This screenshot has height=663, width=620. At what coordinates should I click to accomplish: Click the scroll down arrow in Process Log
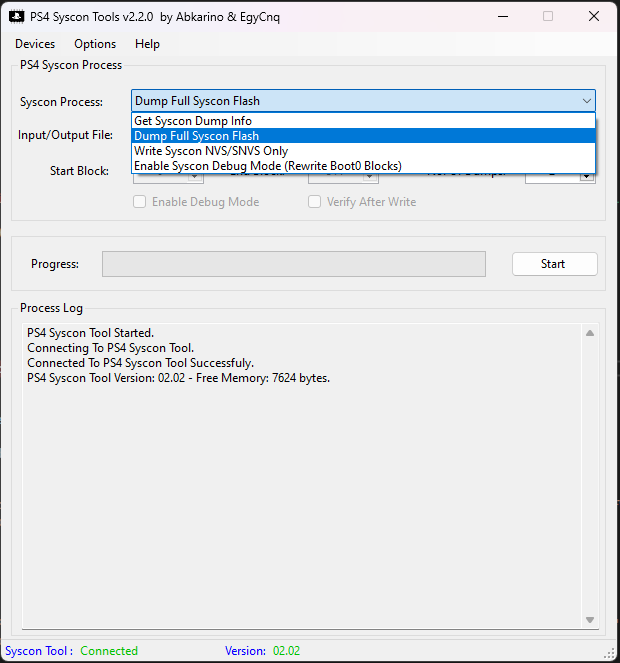pyautogui.click(x=590, y=620)
